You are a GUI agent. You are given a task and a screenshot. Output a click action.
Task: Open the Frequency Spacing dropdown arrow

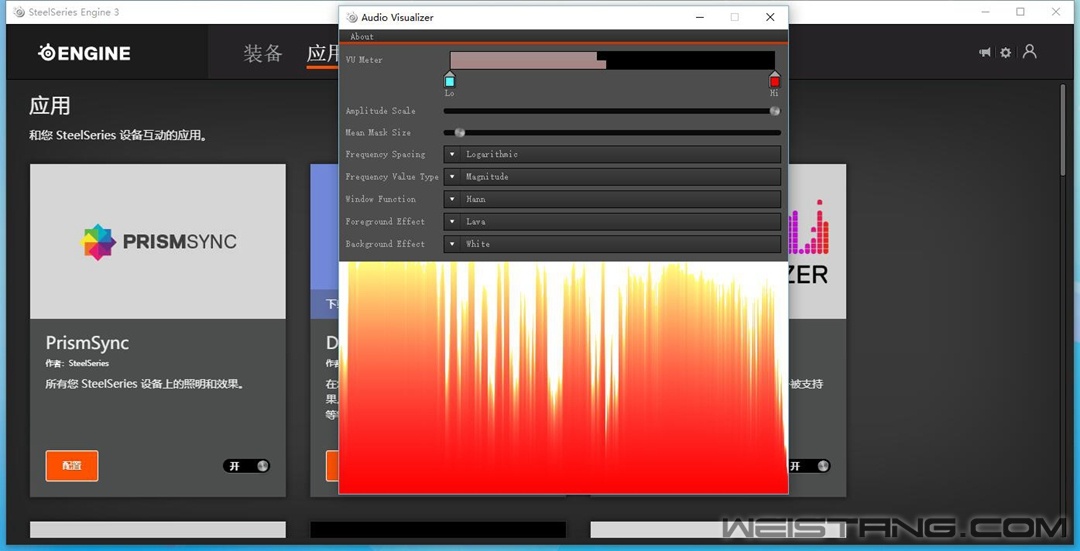[452, 154]
